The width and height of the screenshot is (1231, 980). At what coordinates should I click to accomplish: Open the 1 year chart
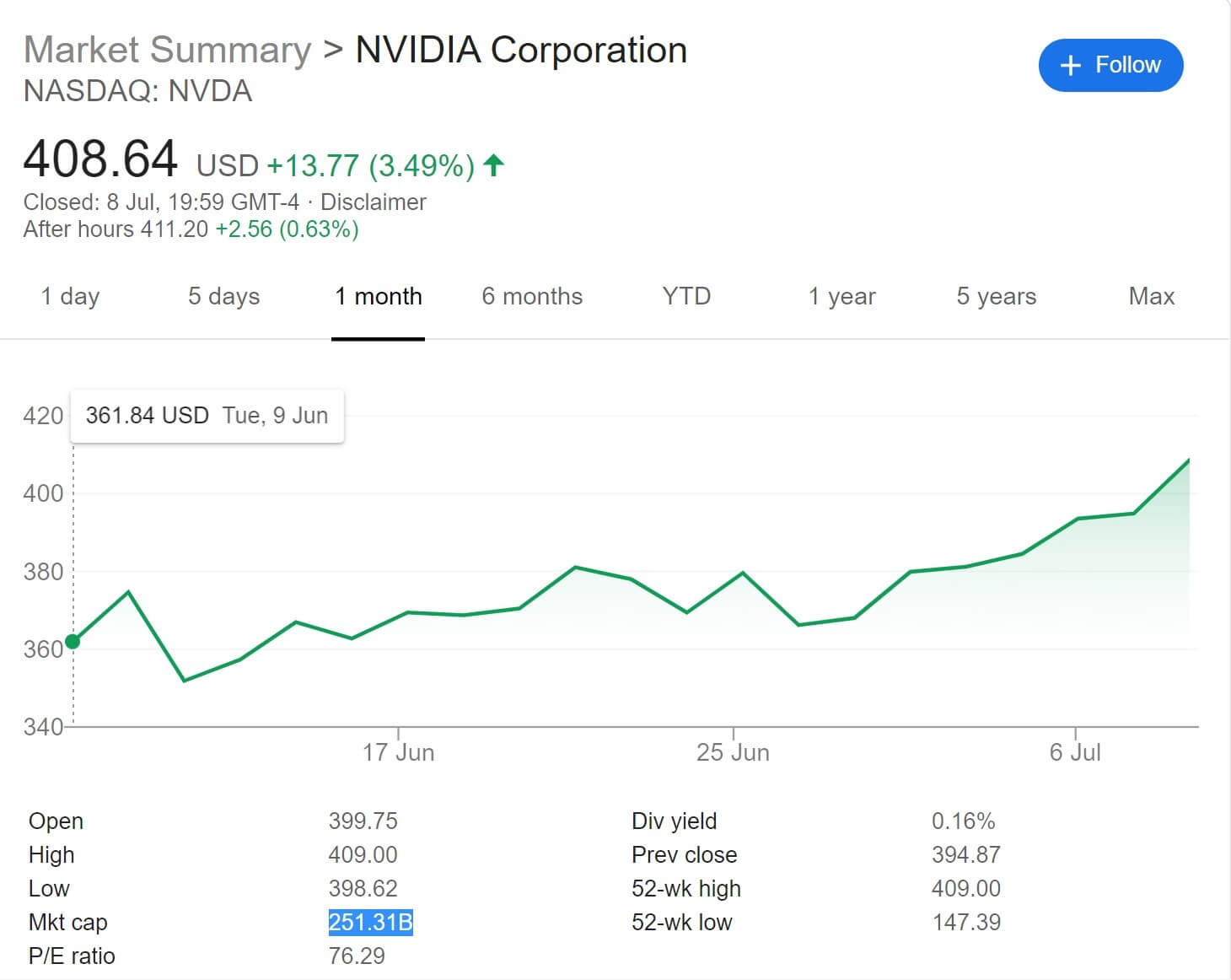click(x=841, y=296)
